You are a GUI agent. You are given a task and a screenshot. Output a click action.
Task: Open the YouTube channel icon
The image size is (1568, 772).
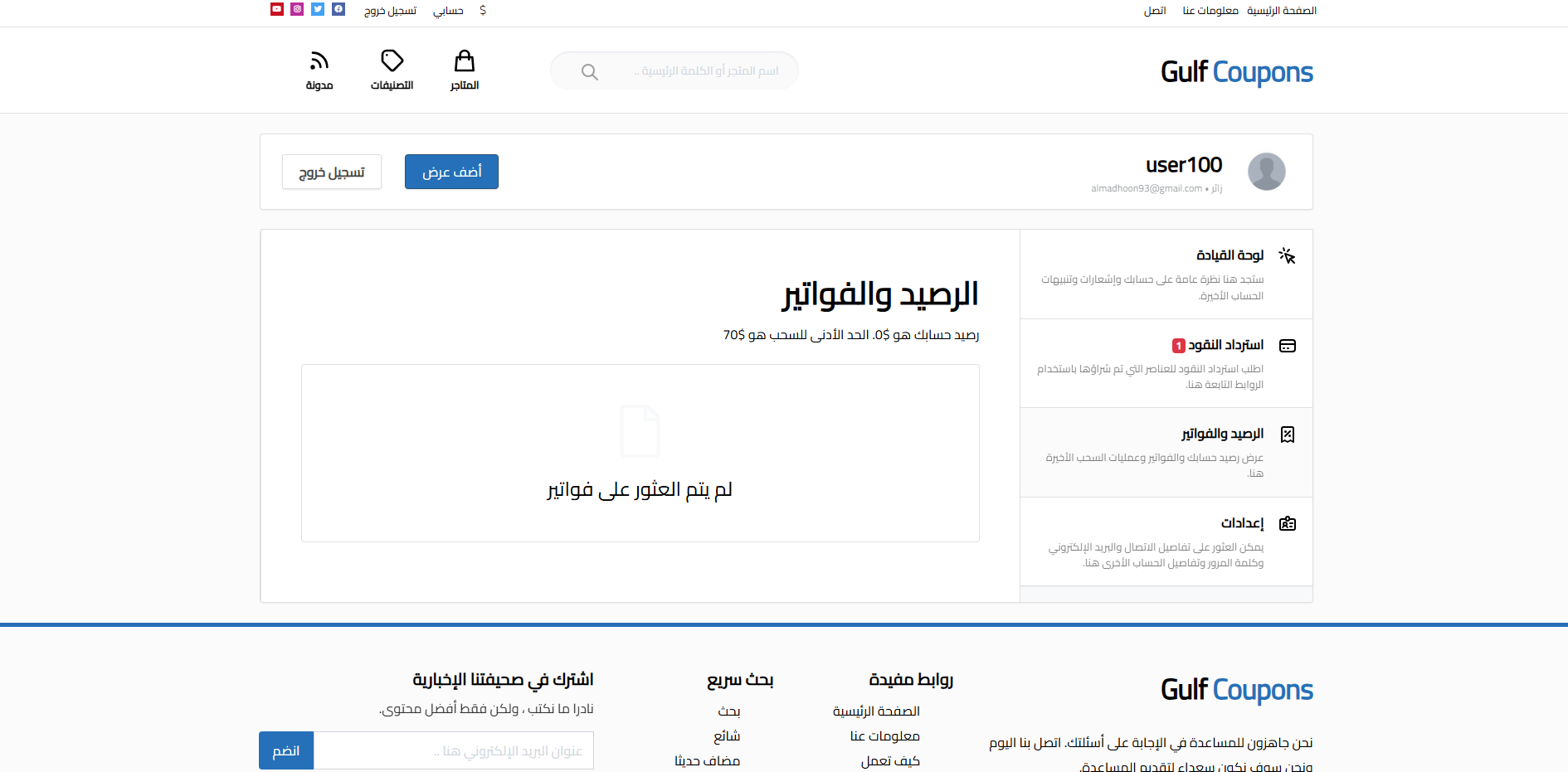pos(276,9)
